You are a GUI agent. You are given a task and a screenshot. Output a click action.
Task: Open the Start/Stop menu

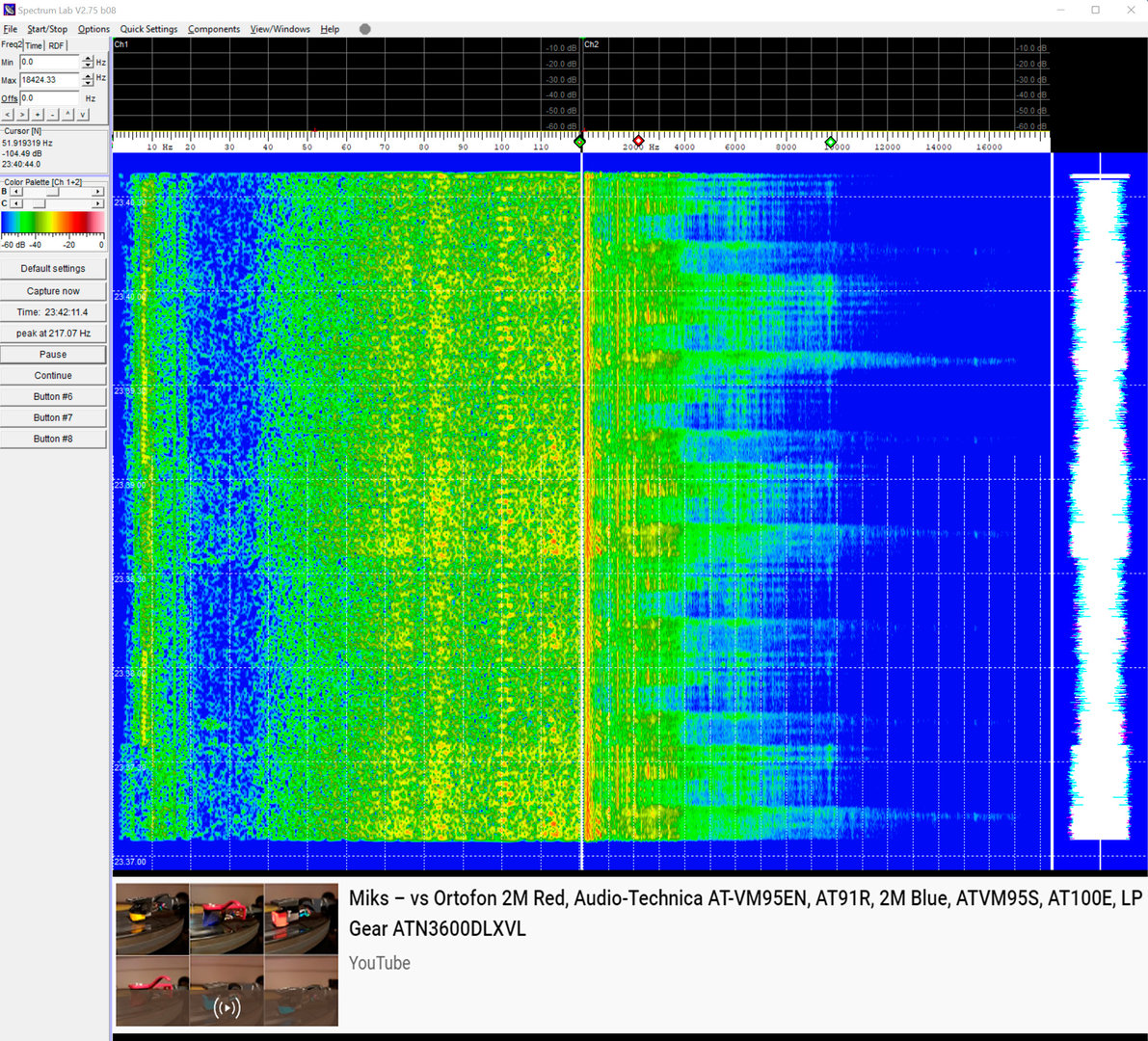[47, 29]
